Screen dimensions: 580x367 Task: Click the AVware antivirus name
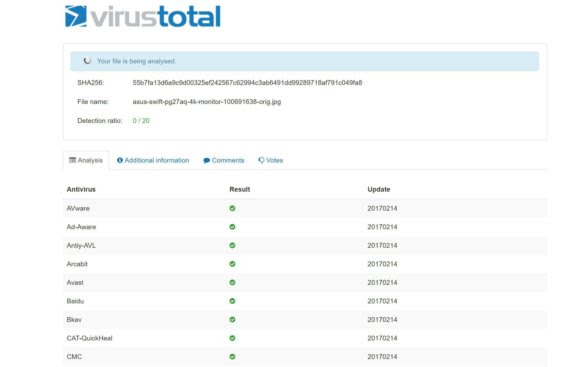click(x=78, y=208)
